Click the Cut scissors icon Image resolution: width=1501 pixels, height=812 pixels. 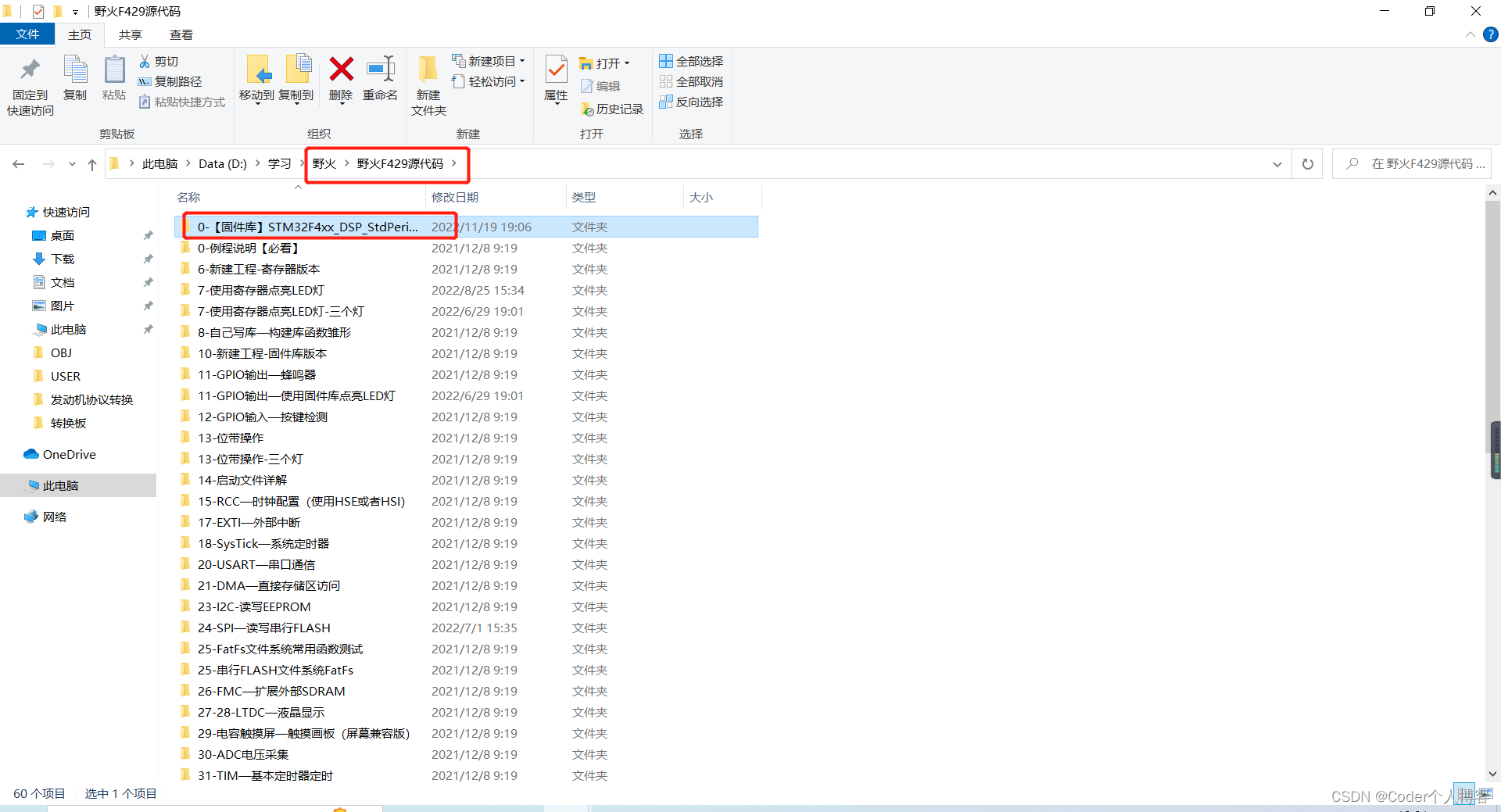(x=145, y=61)
